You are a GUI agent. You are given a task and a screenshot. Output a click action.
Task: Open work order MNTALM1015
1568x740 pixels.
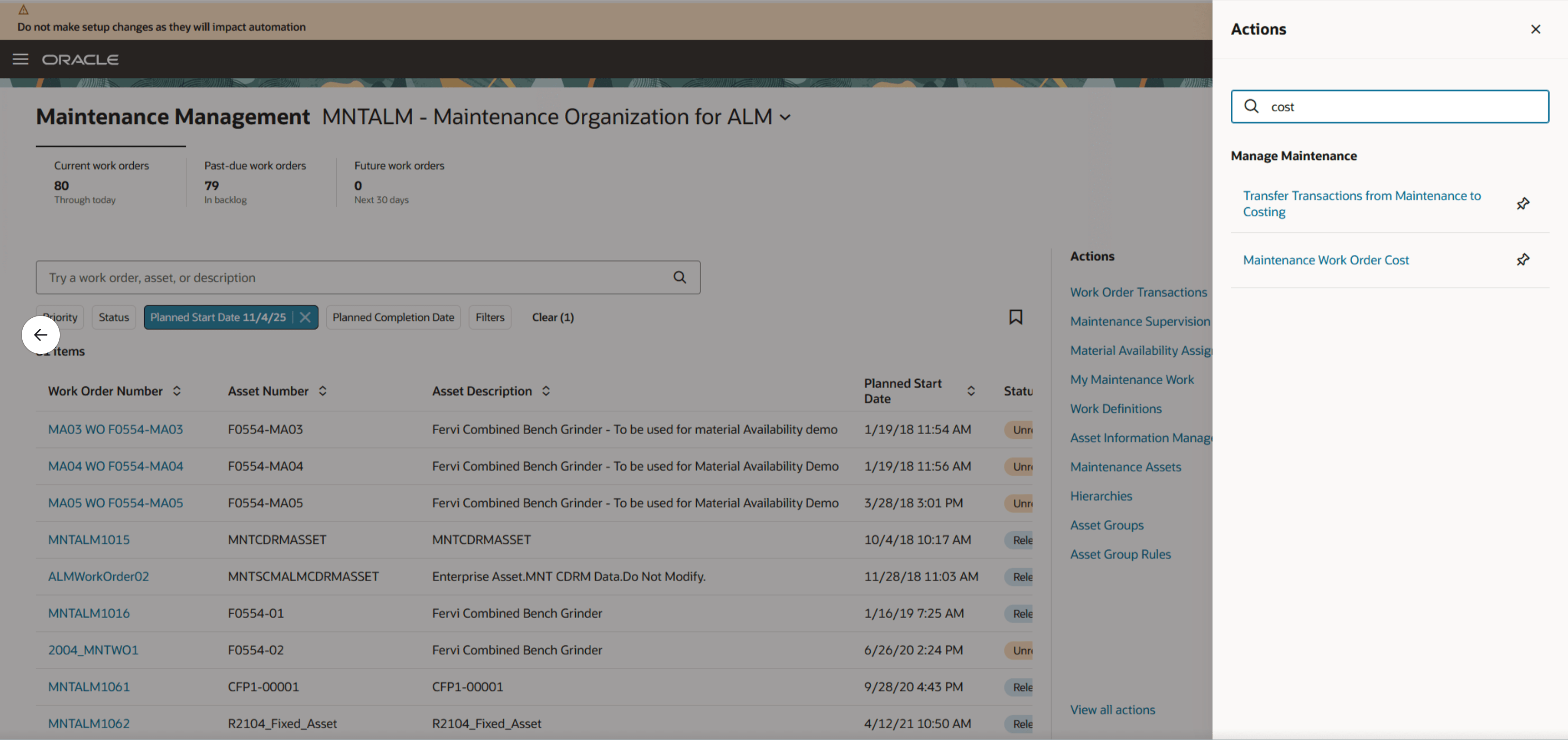(x=89, y=540)
